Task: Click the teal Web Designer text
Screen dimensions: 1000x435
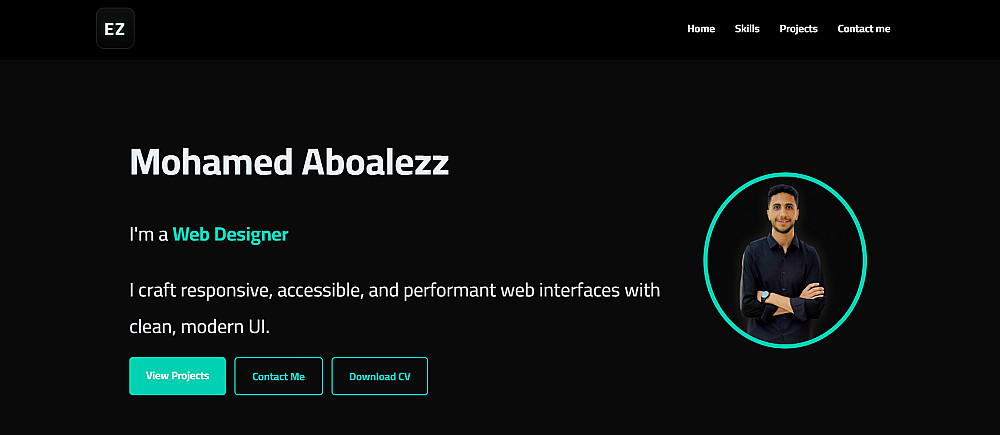Action: (x=230, y=235)
